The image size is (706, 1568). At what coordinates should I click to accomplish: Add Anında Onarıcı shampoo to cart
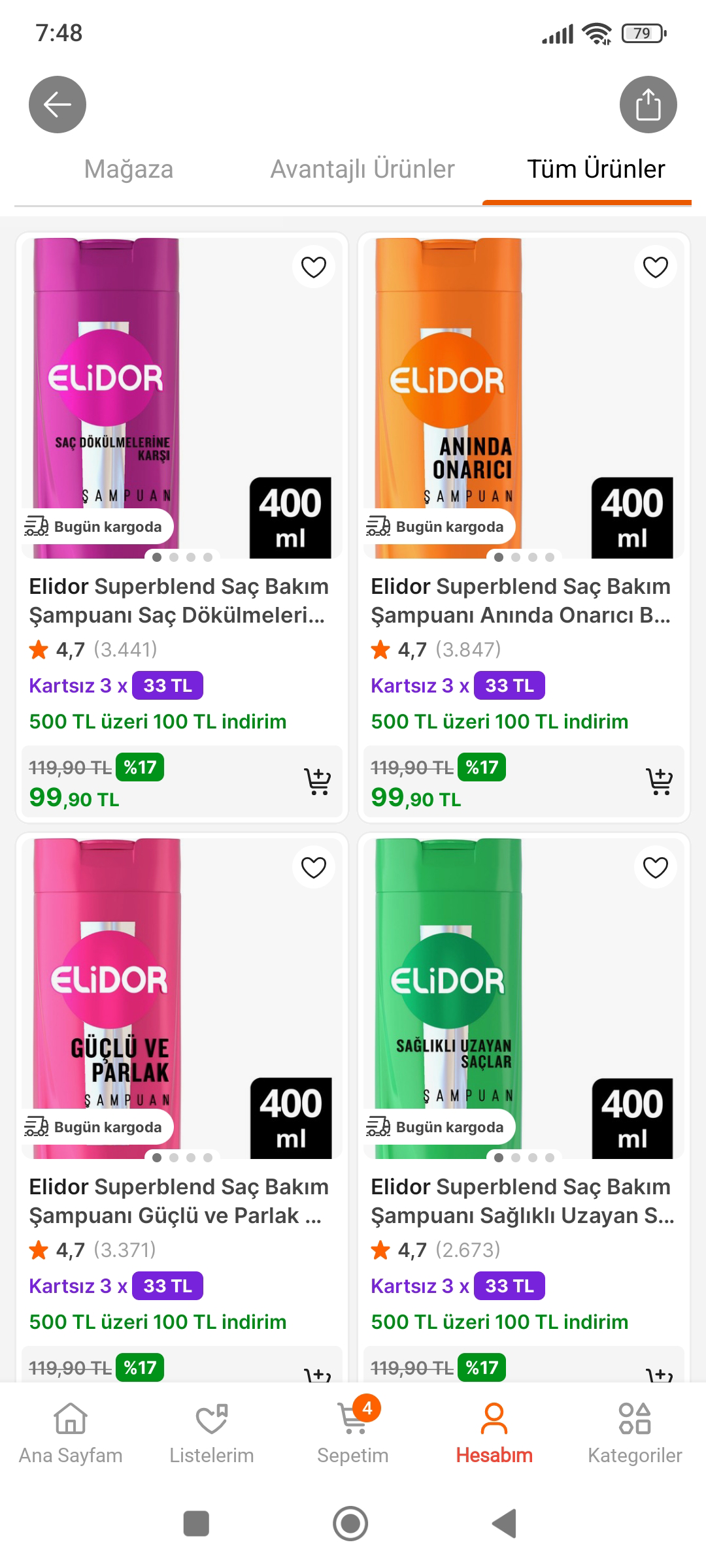(x=660, y=781)
